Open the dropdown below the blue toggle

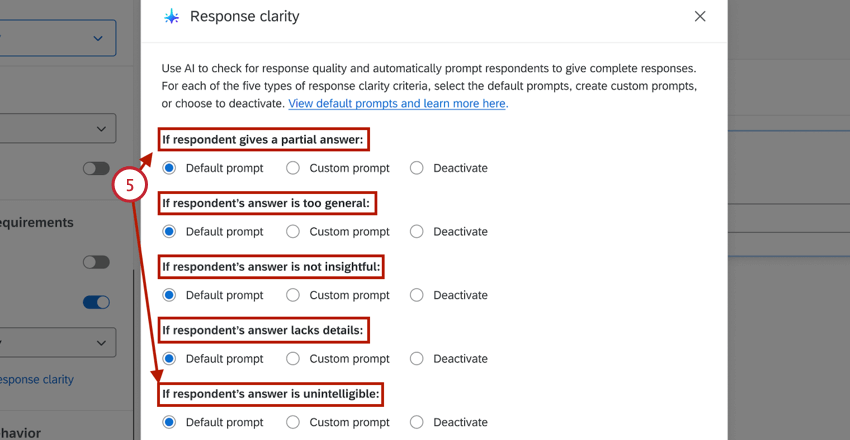(57, 342)
